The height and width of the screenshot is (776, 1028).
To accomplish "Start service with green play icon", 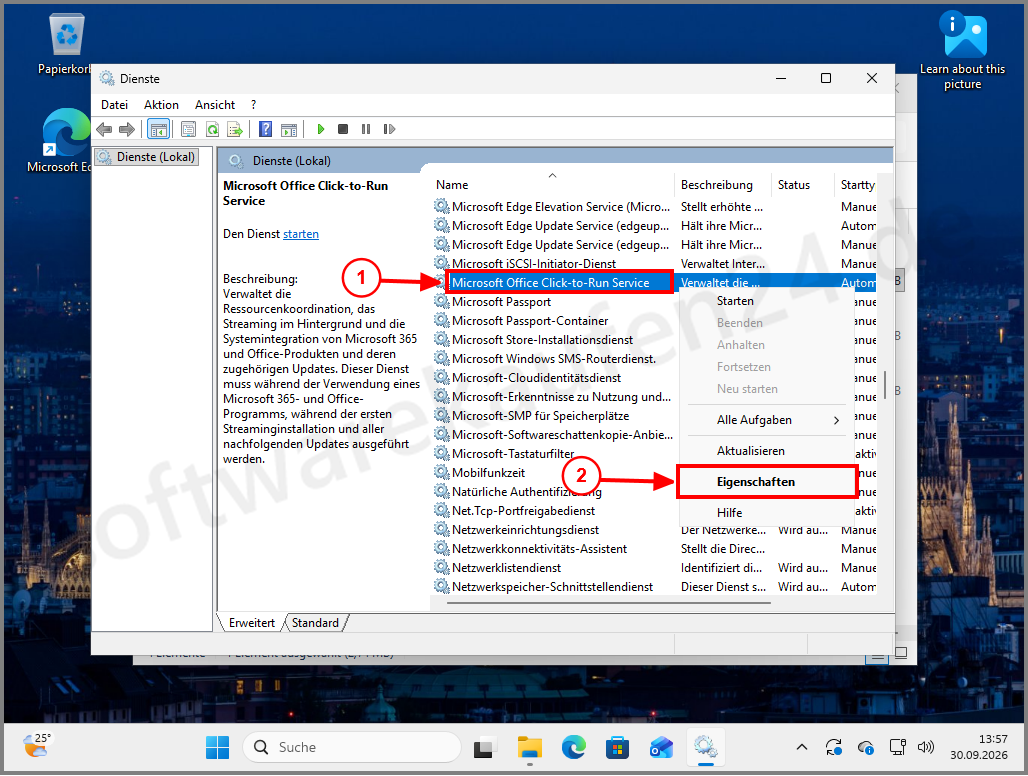I will [321, 129].
